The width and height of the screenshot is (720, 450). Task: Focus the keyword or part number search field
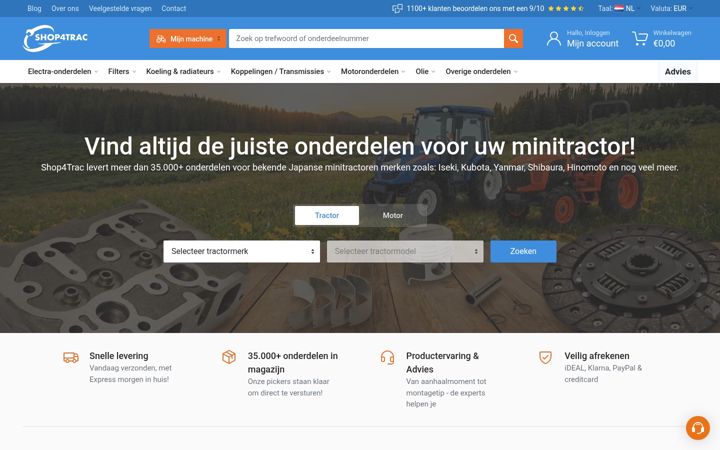point(366,39)
